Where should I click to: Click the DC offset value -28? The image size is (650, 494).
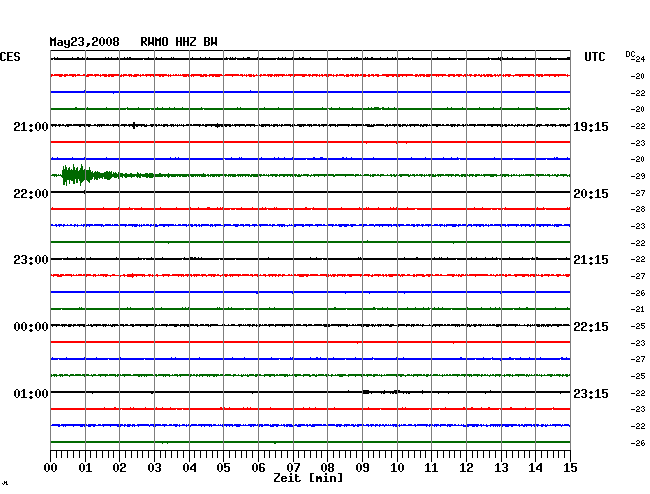click(638, 209)
